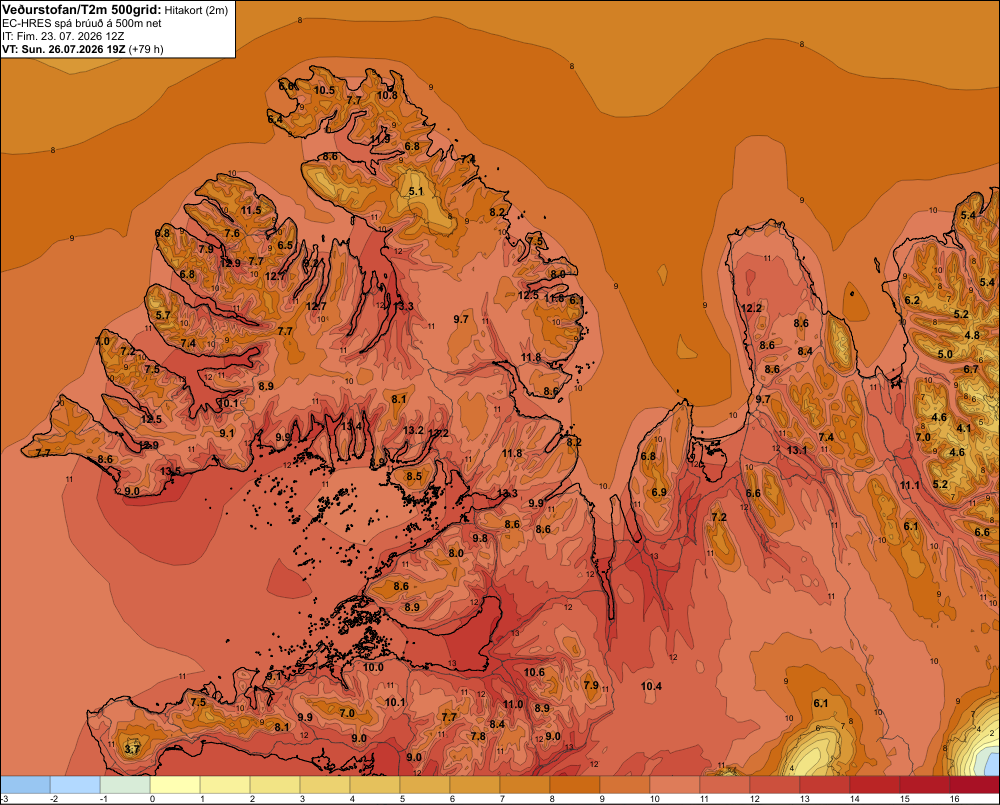
Task: Click the 3.7 temperature value
Action: pyautogui.click(x=132, y=749)
